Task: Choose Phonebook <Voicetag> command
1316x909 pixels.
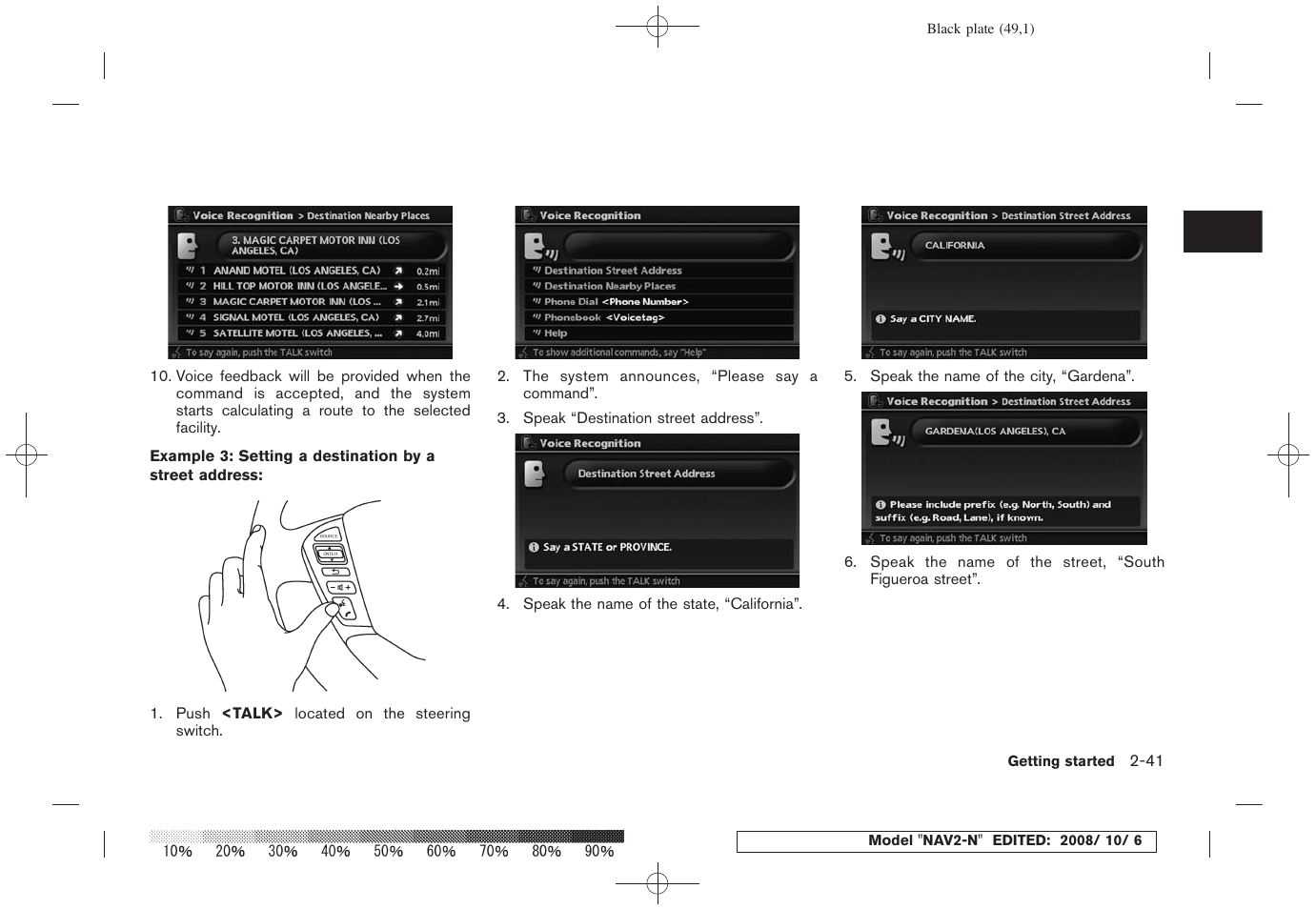Action: click(659, 317)
